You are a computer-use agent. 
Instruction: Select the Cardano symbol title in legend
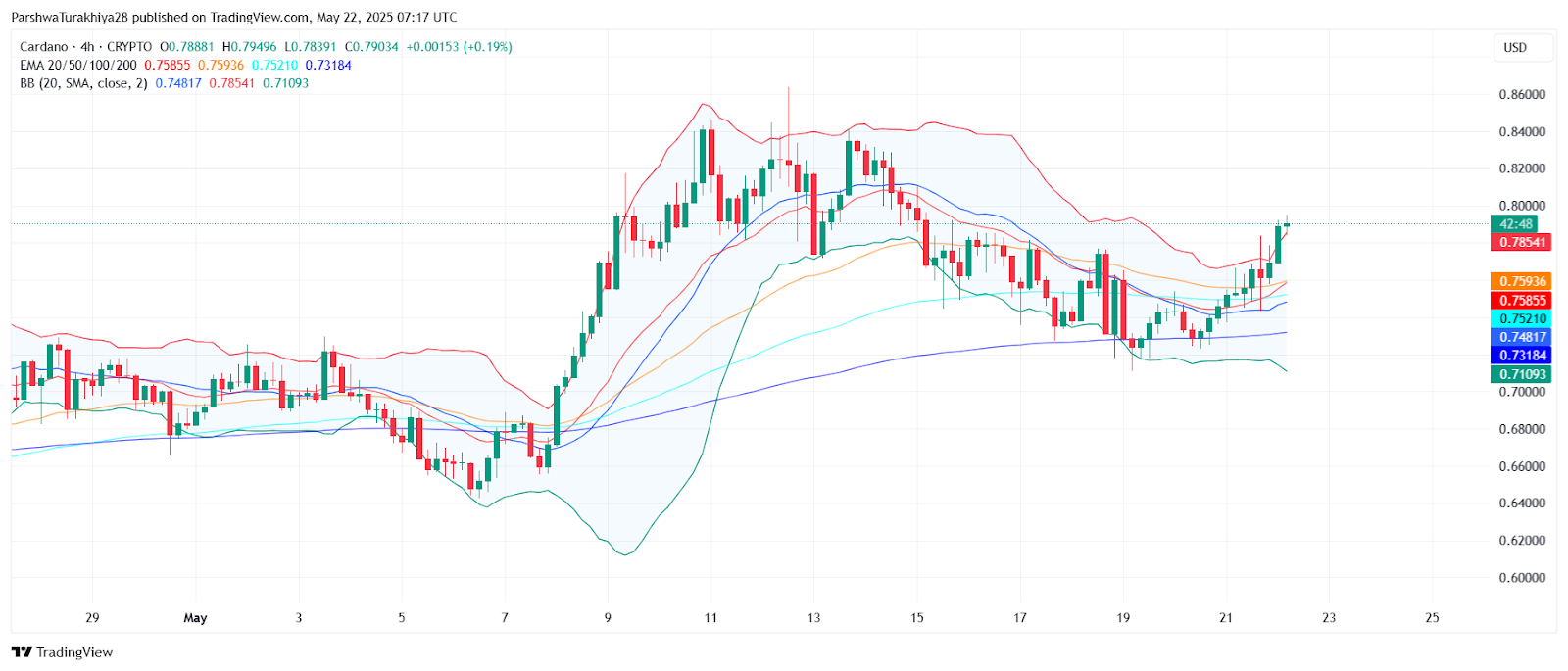pos(44,47)
